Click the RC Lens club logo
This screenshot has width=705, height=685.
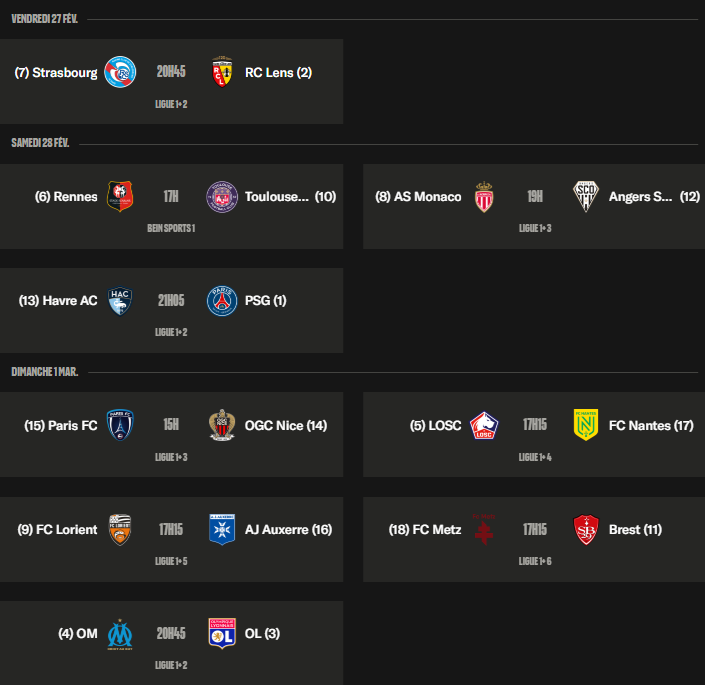click(222, 72)
